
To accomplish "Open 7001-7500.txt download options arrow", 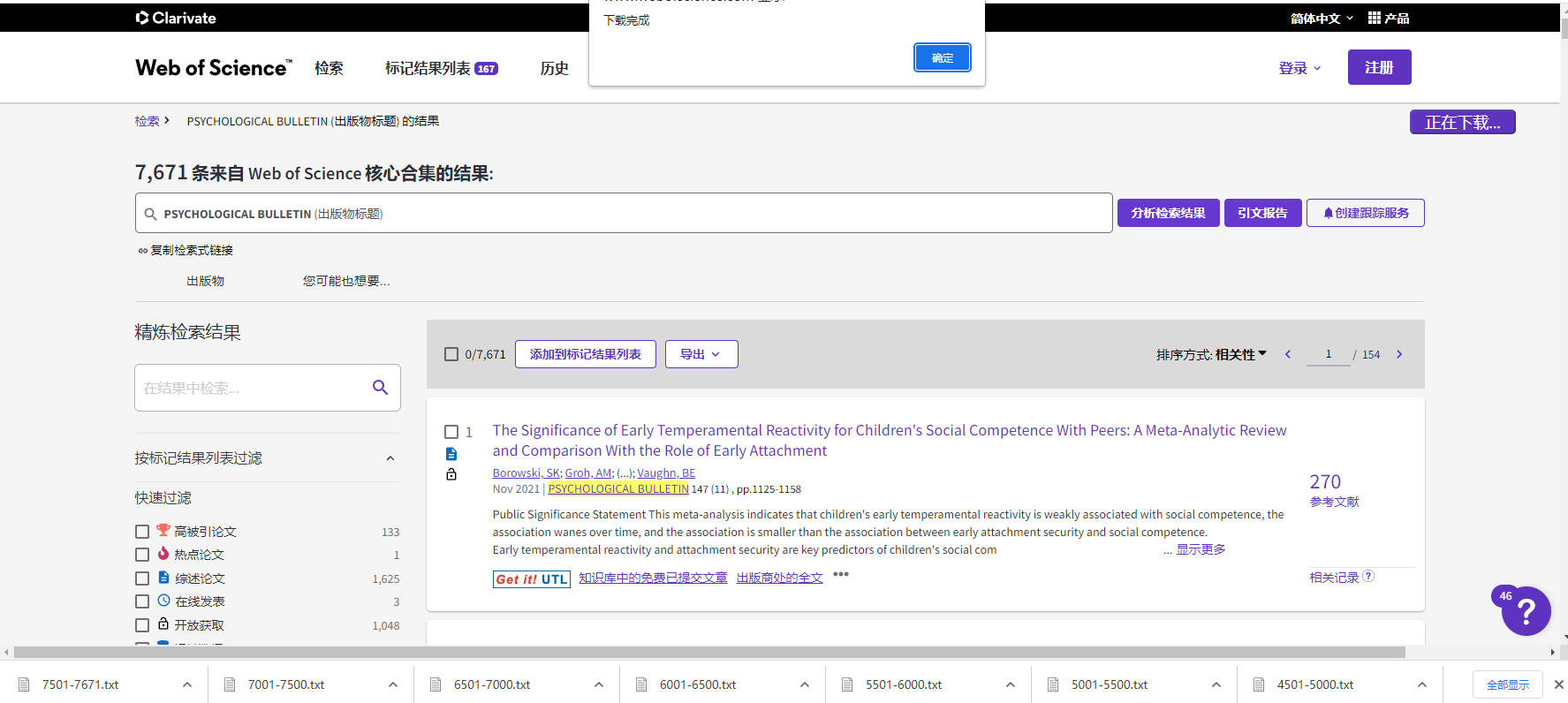I will point(393,684).
